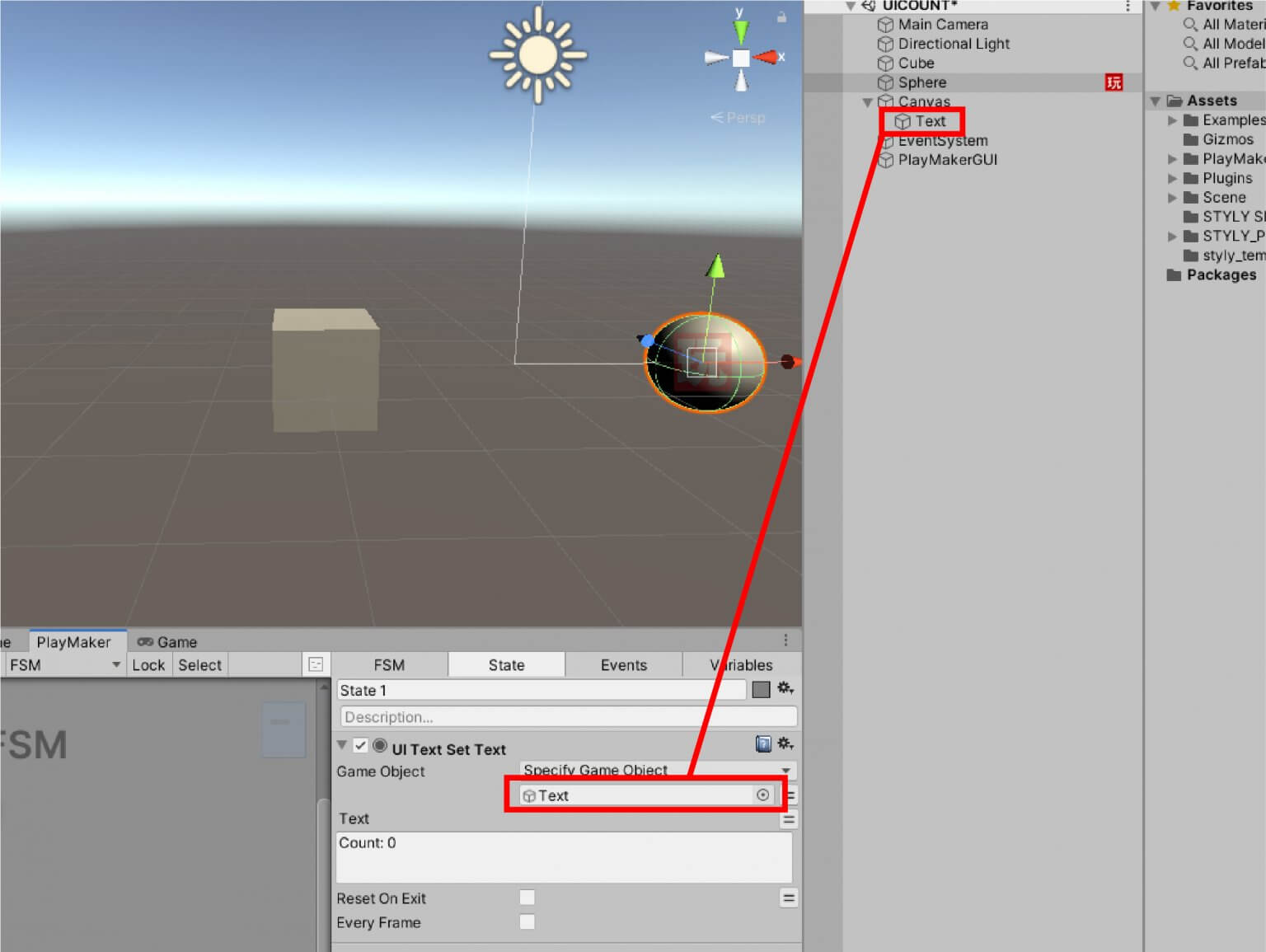Click the padlock icon above the scene gizmo
This screenshot has width=1266, height=952.
pyautogui.click(x=781, y=16)
